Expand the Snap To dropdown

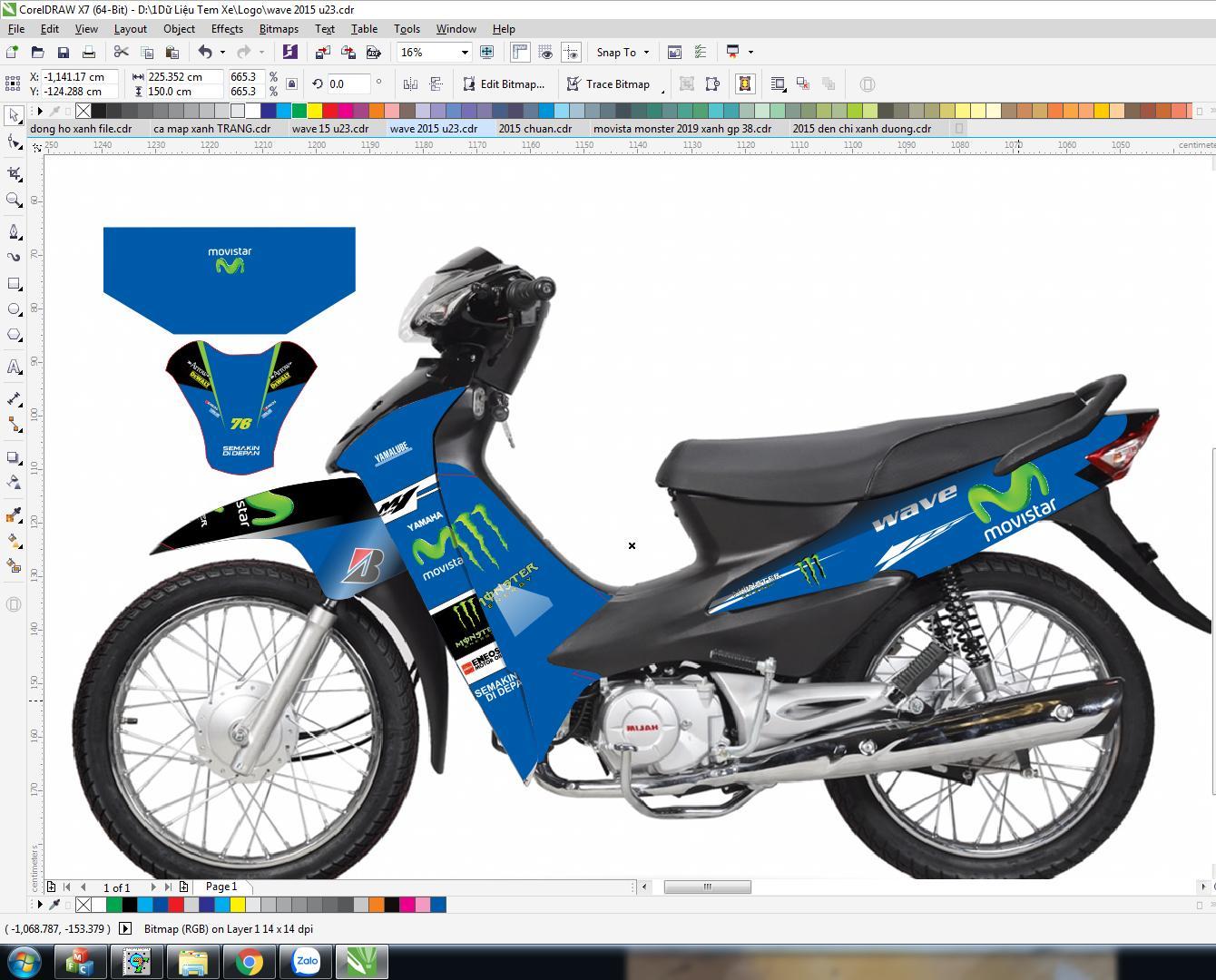coord(646,53)
